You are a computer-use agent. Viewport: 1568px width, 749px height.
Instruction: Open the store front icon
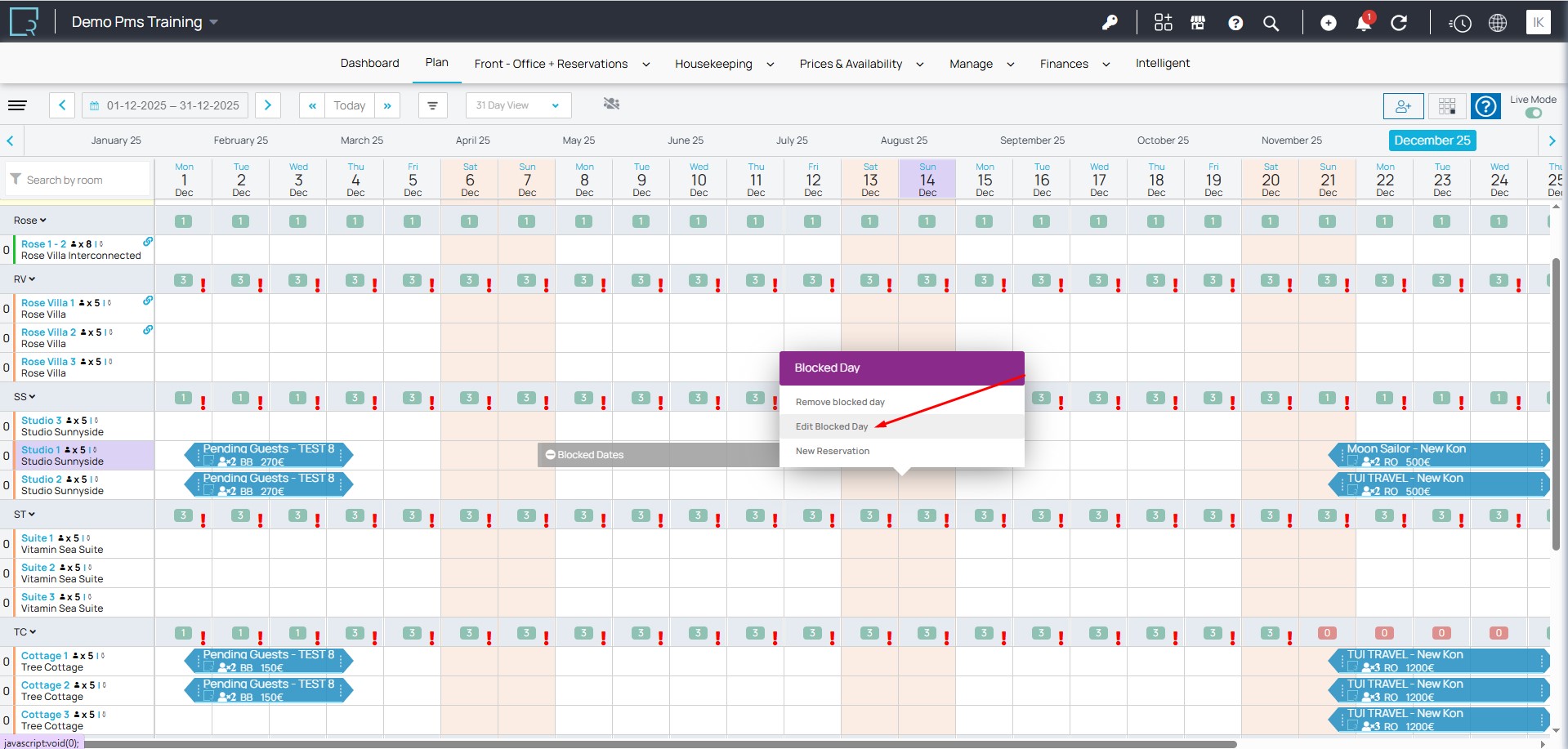[1198, 23]
